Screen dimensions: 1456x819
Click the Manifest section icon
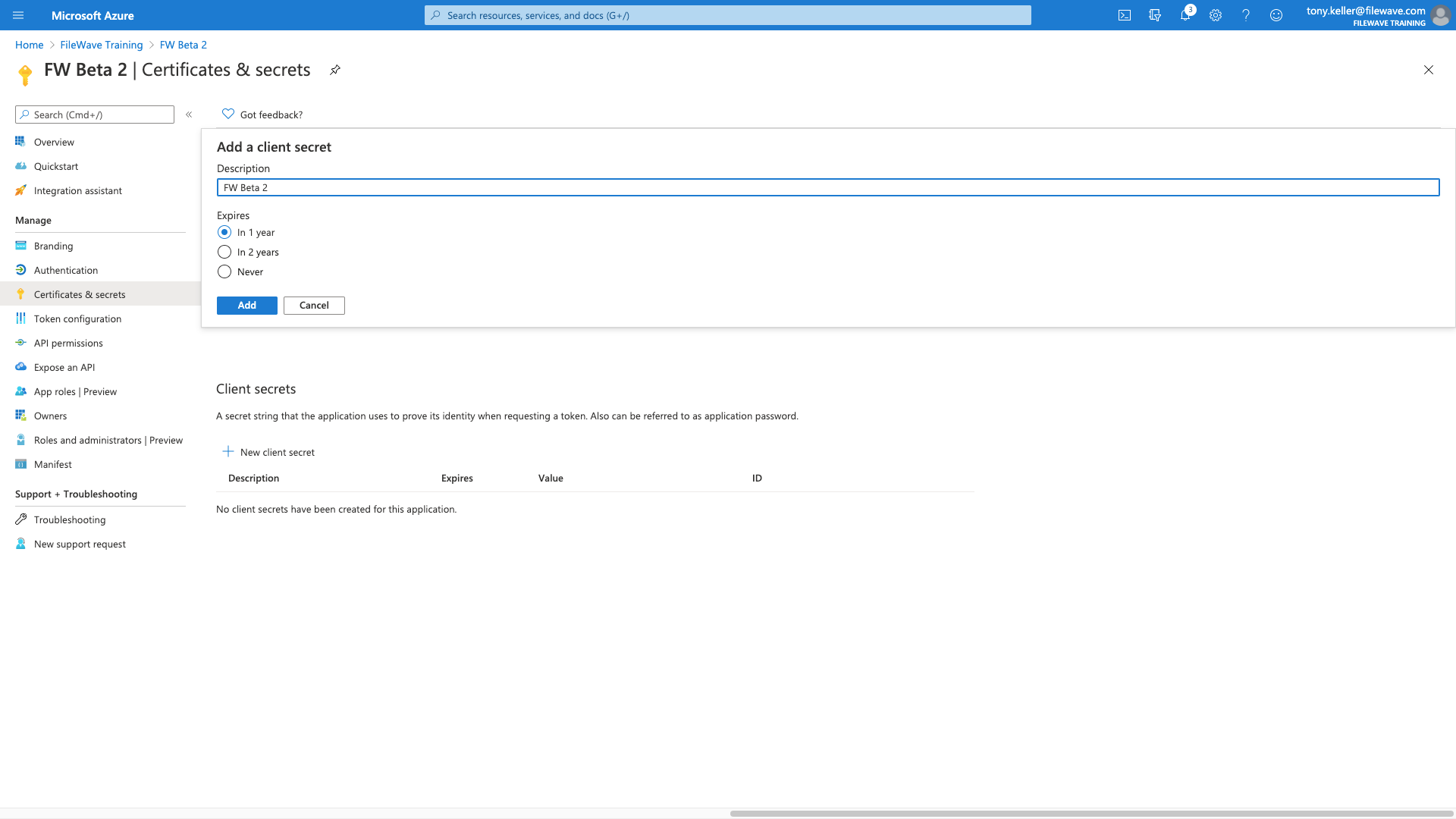pyautogui.click(x=20, y=464)
